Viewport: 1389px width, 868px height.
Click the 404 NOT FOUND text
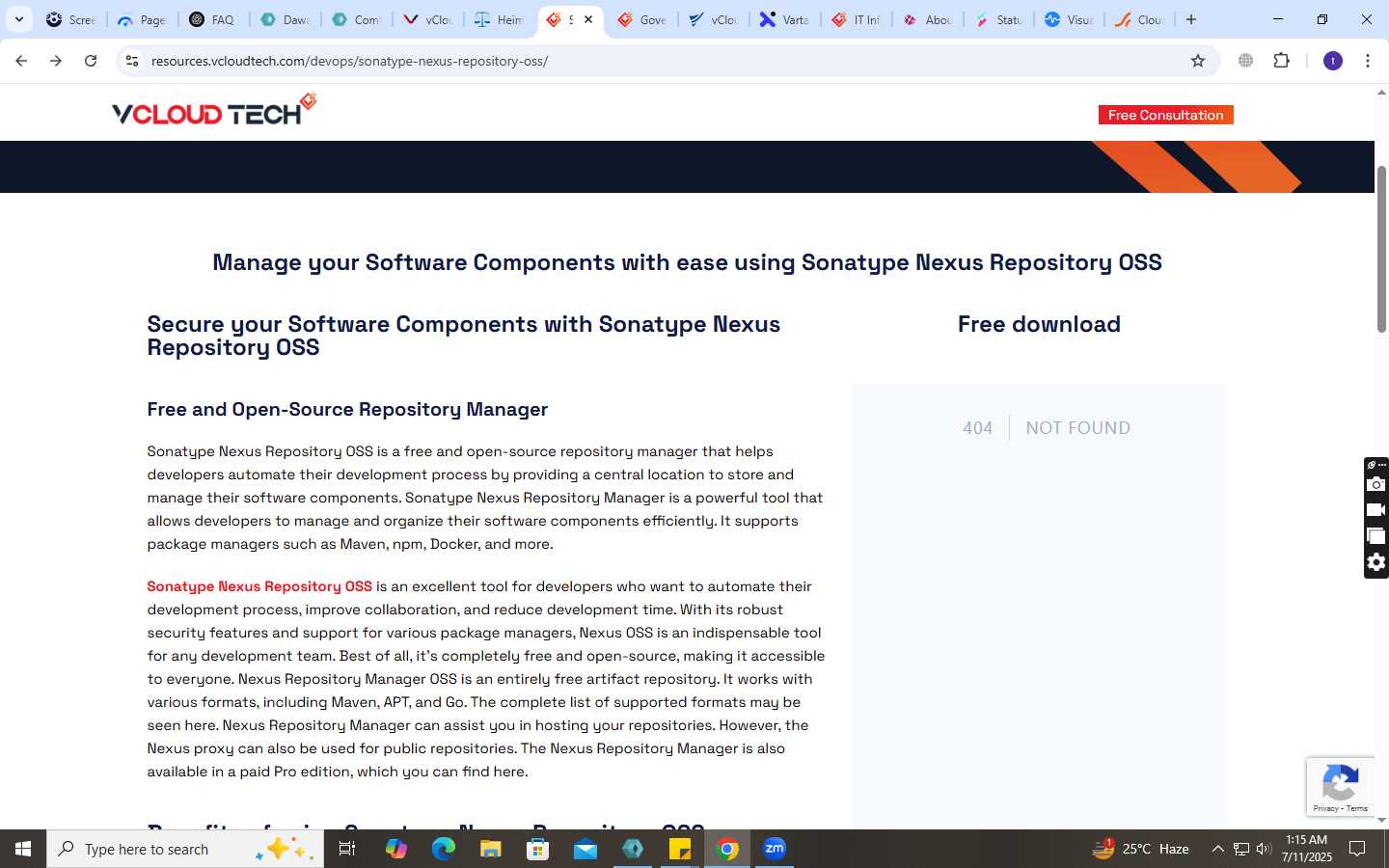tap(1047, 428)
